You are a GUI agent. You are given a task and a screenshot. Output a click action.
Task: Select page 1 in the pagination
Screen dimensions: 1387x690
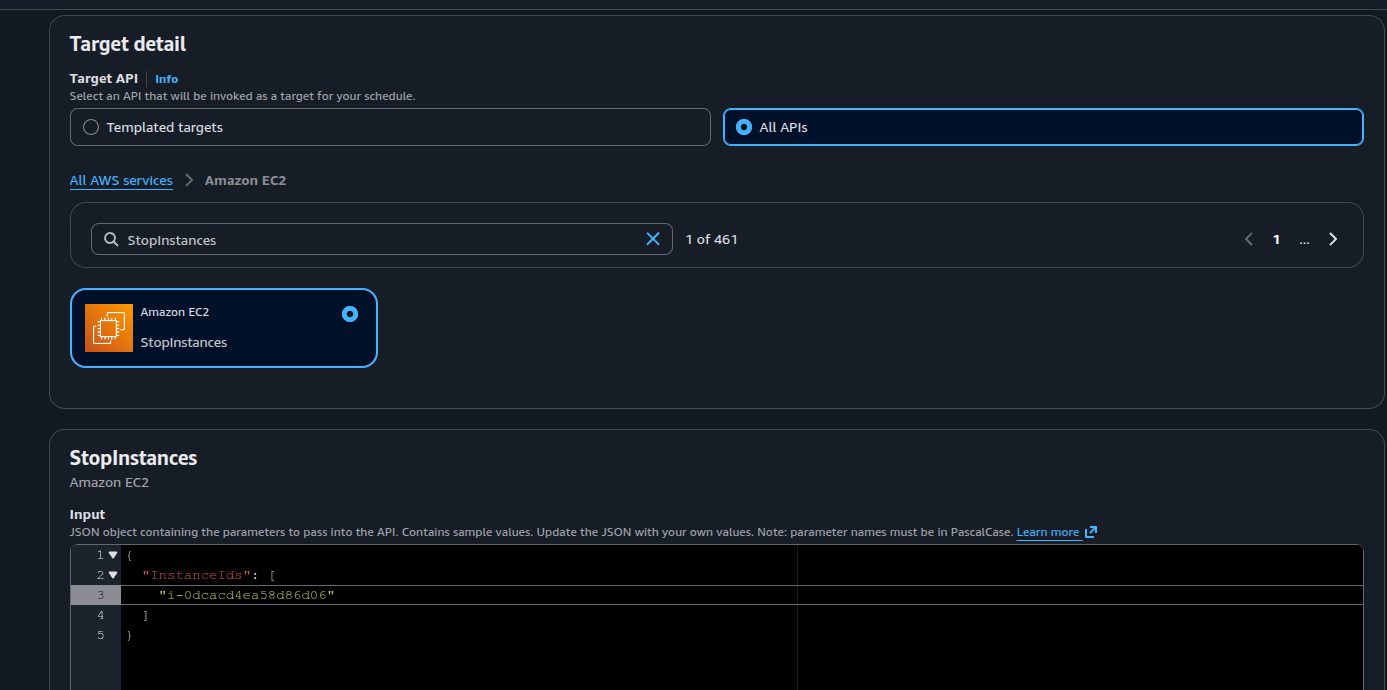click(x=1276, y=240)
